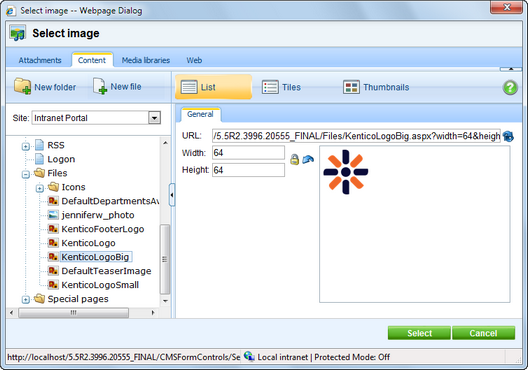528x370 pixels.
Task: Select the Logon tree item
Action: 61,159
